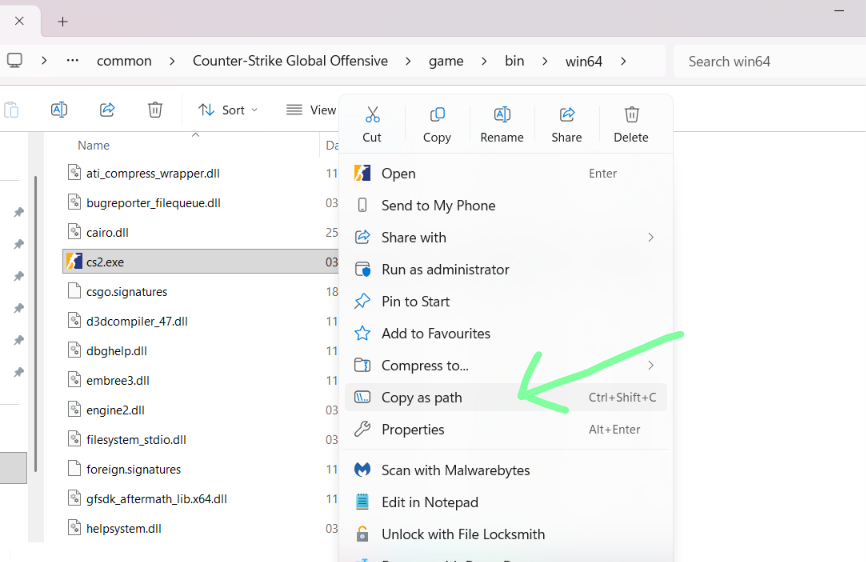
Task: Close the current Explorer tab
Action: (19, 21)
